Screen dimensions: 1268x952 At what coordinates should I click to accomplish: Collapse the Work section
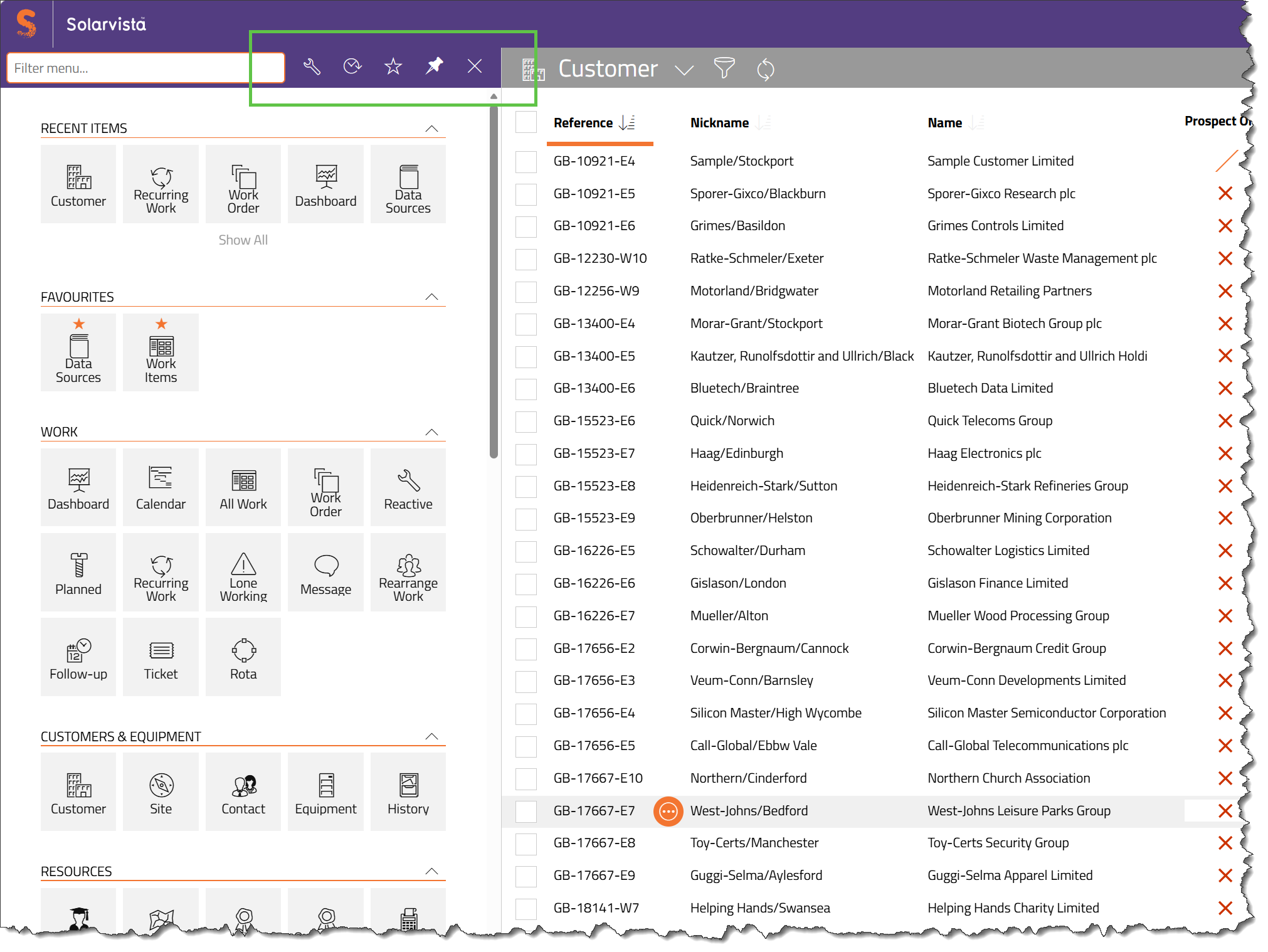click(431, 432)
